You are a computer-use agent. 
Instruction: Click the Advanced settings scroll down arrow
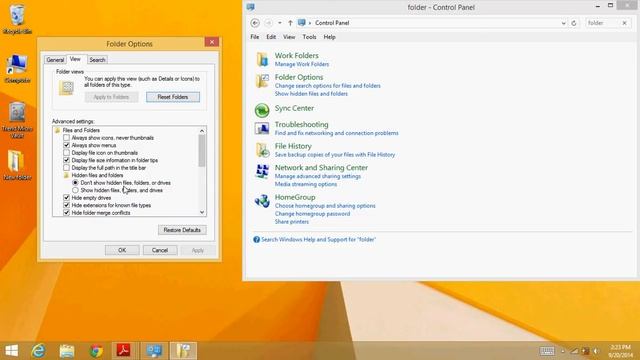(202, 212)
